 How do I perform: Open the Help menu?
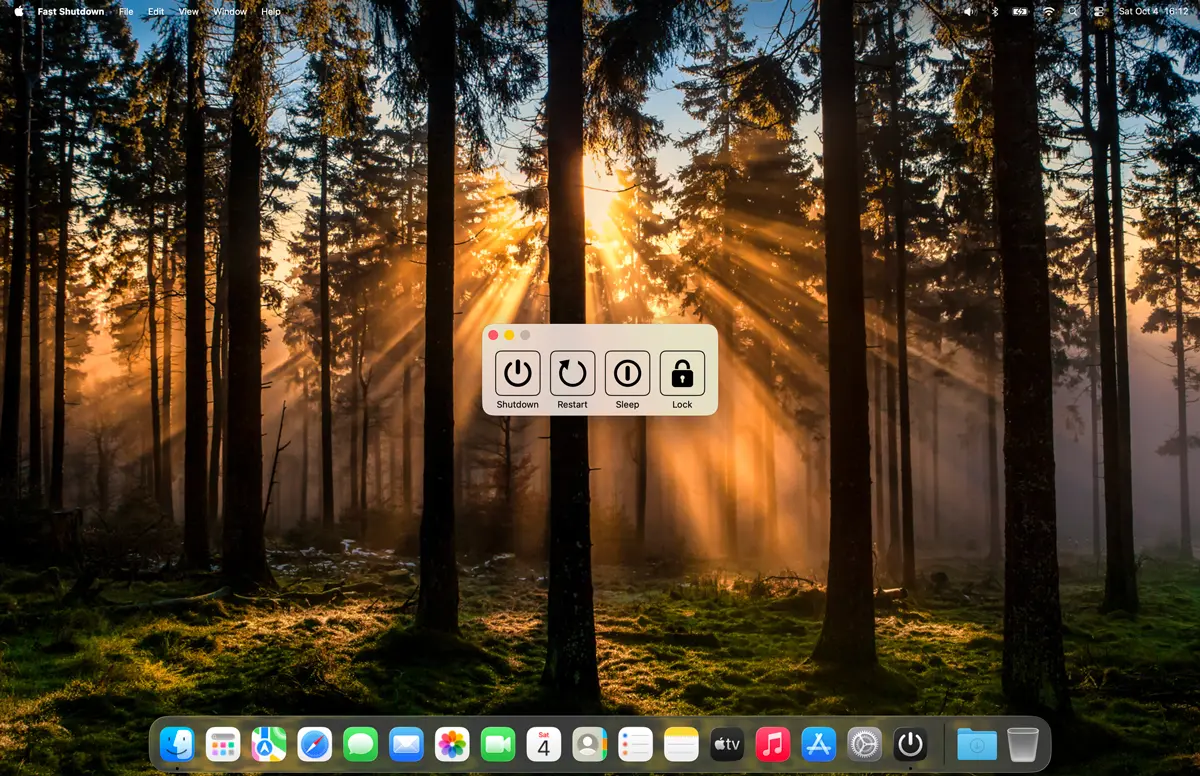coord(271,11)
